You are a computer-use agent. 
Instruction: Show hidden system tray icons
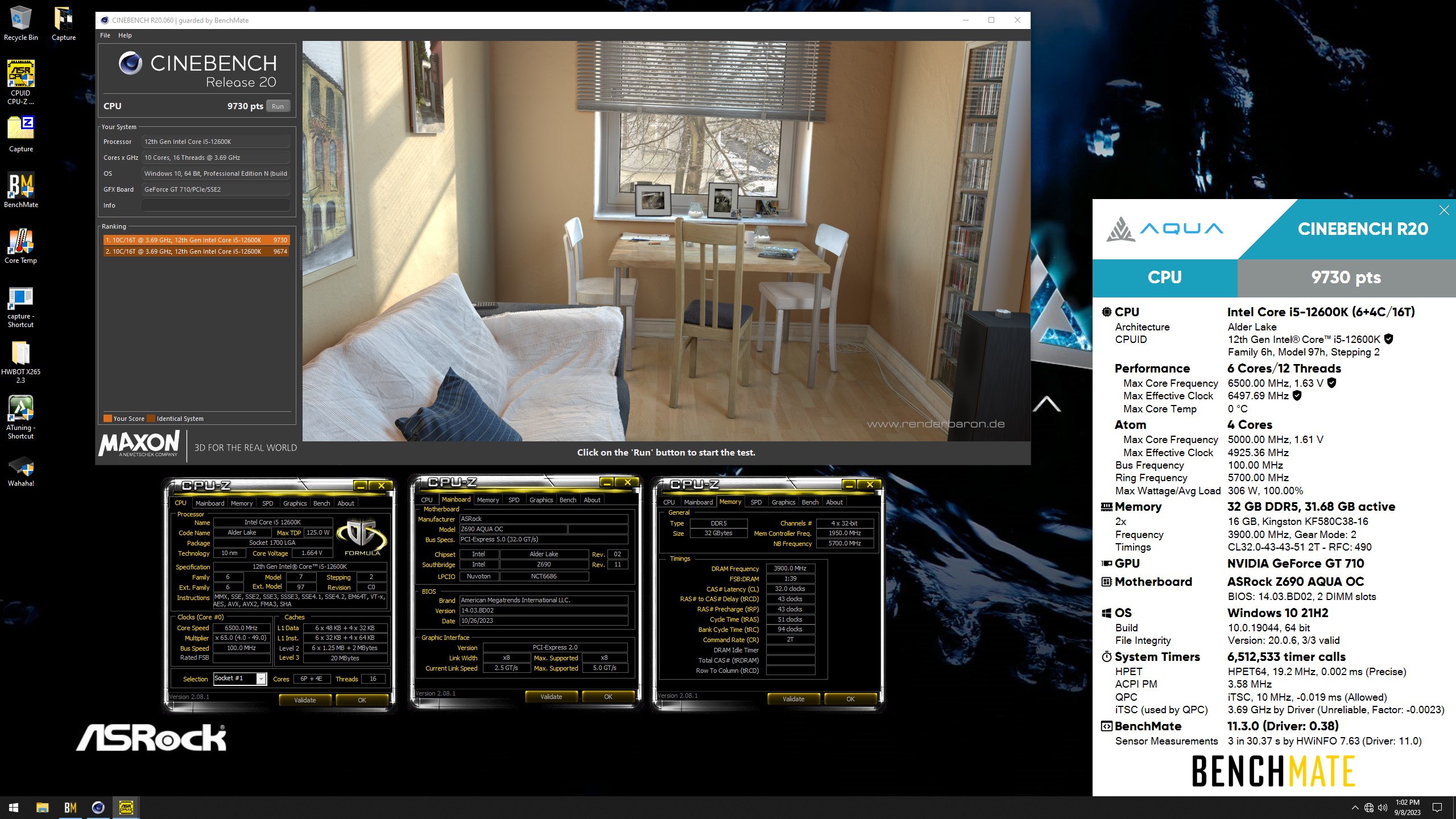(1355, 807)
